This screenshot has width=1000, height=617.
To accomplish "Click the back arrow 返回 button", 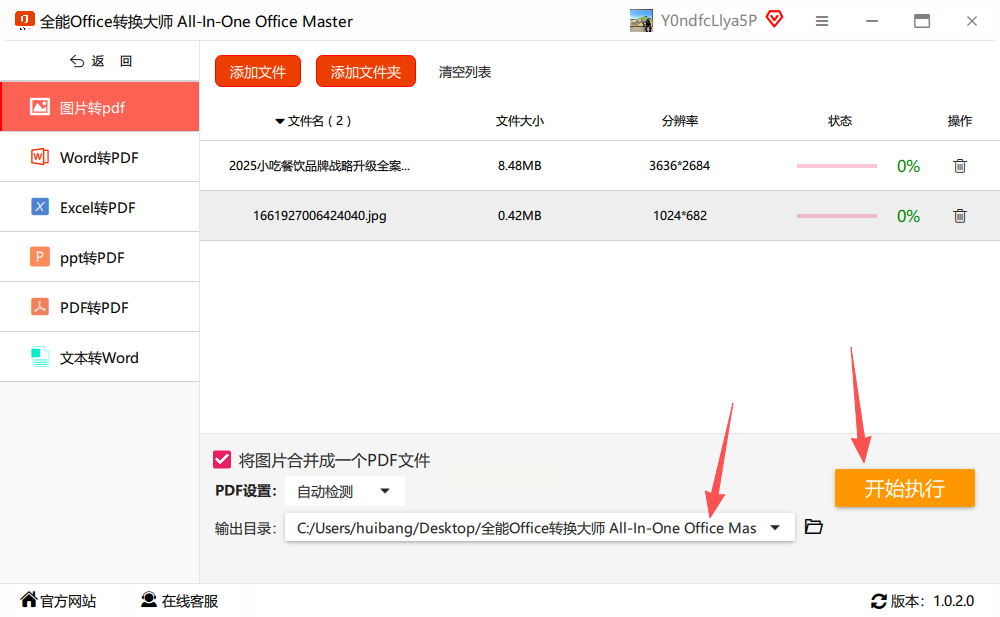I will pos(101,61).
